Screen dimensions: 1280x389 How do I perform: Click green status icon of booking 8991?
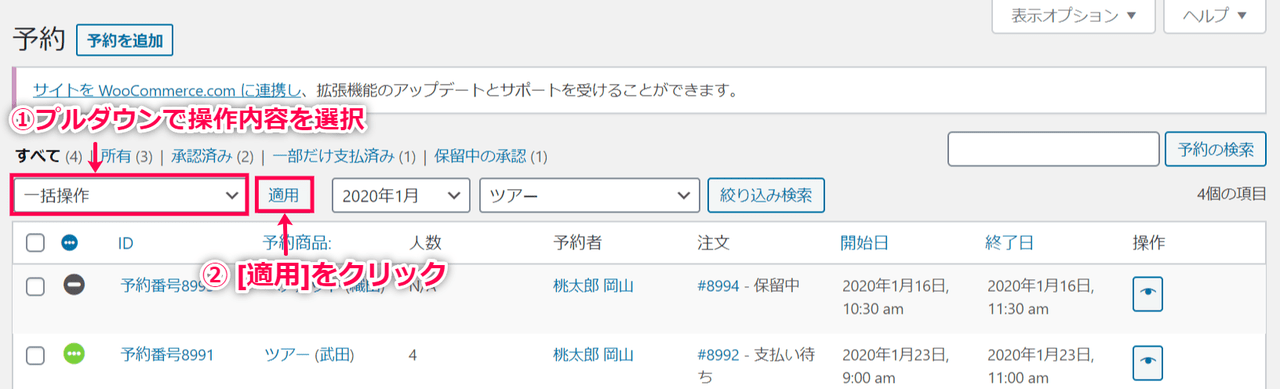click(x=73, y=353)
